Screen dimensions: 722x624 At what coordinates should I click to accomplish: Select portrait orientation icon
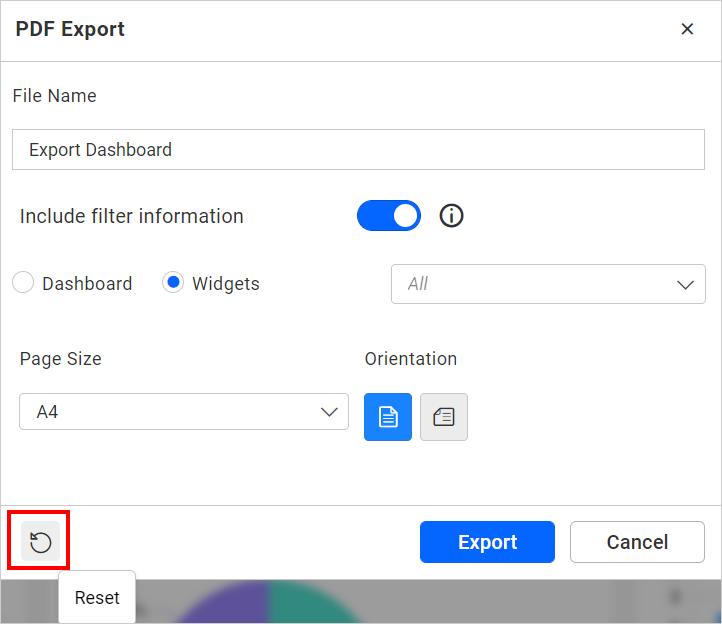click(388, 417)
